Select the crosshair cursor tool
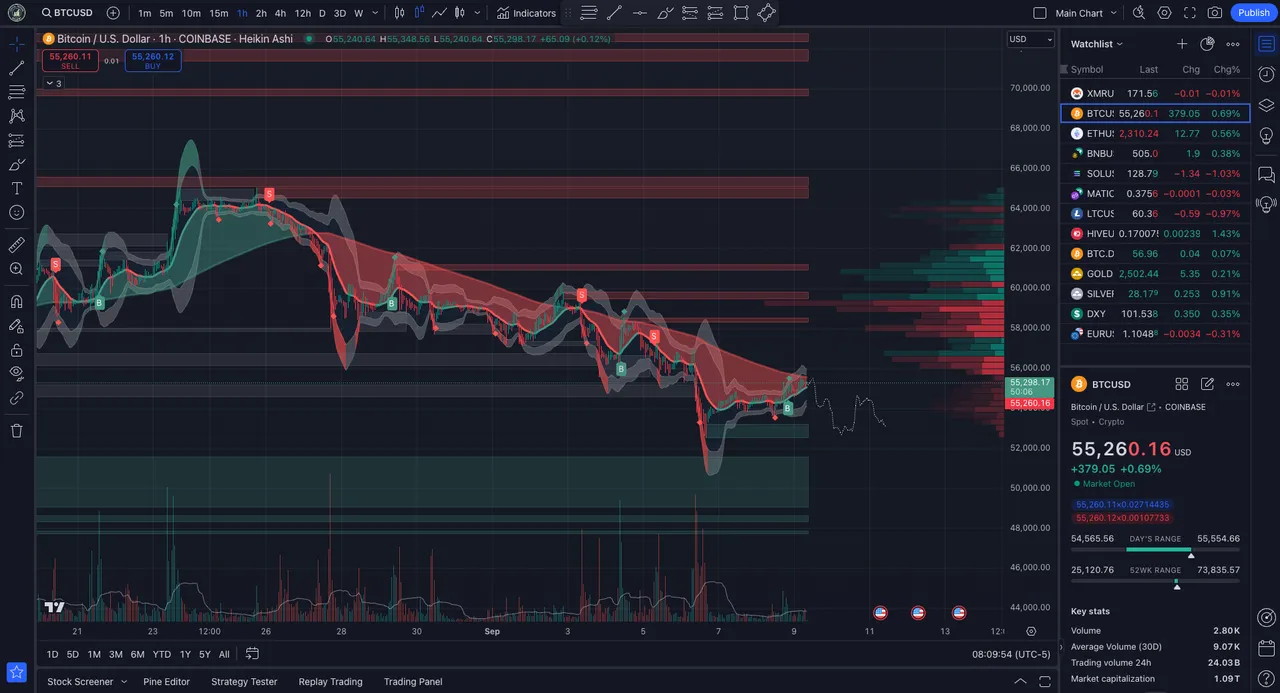The height and width of the screenshot is (693, 1280). point(16,44)
